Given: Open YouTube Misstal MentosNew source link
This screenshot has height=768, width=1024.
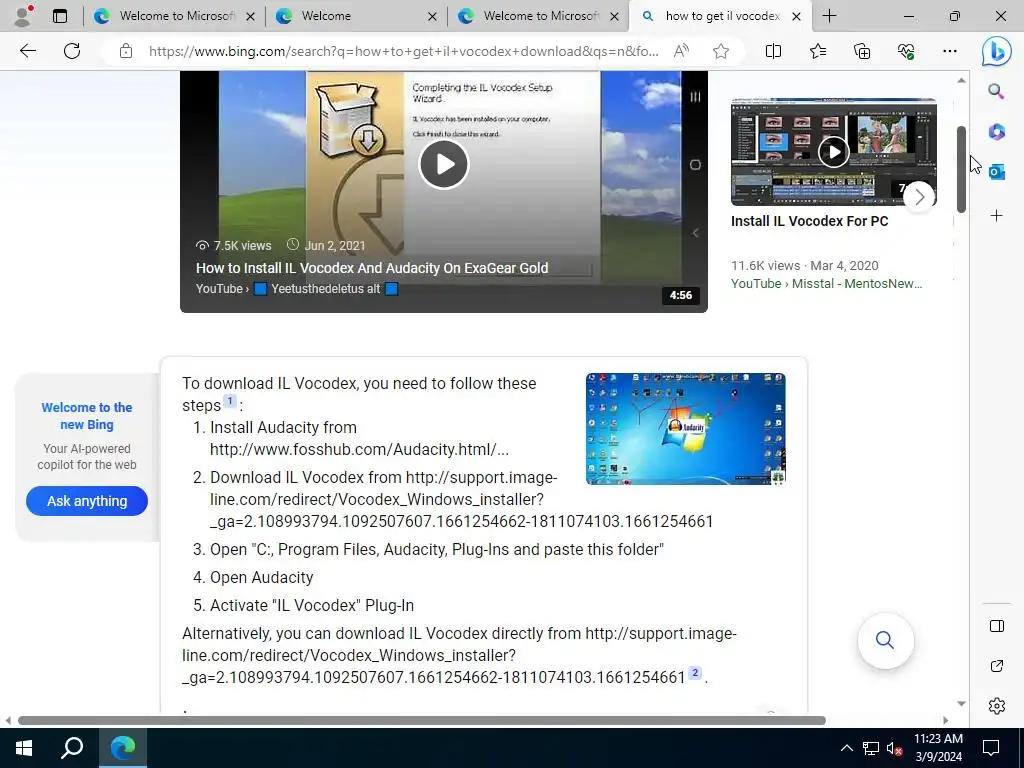Looking at the screenshot, I should 826,283.
